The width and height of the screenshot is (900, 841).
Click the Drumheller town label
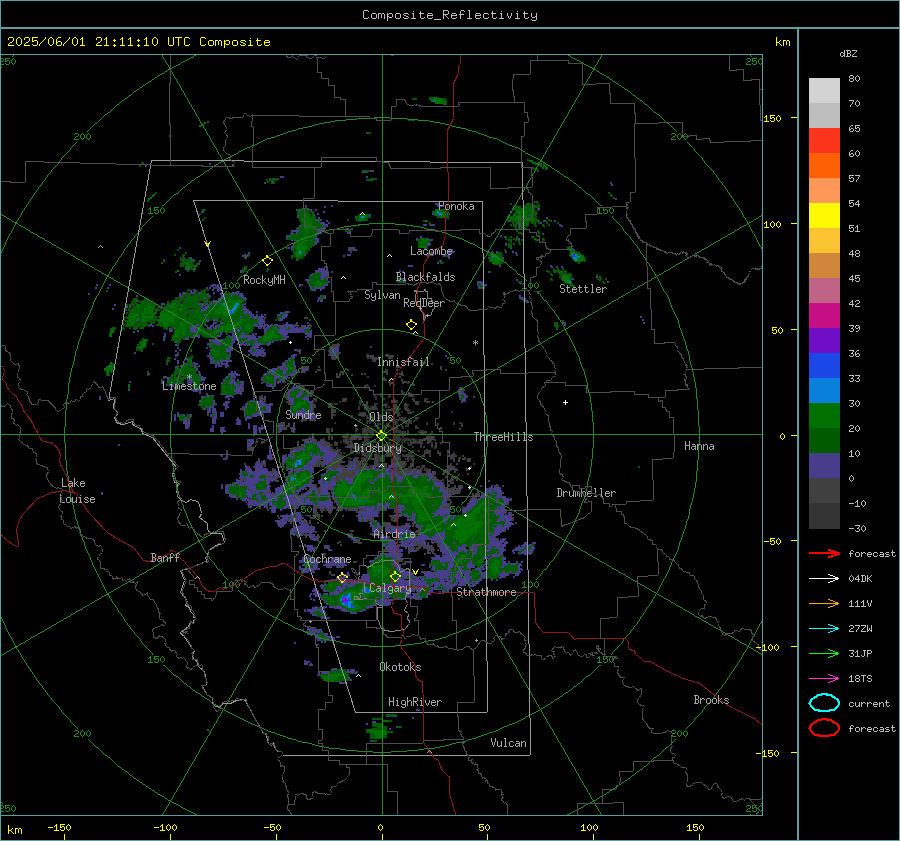tap(586, 493)
